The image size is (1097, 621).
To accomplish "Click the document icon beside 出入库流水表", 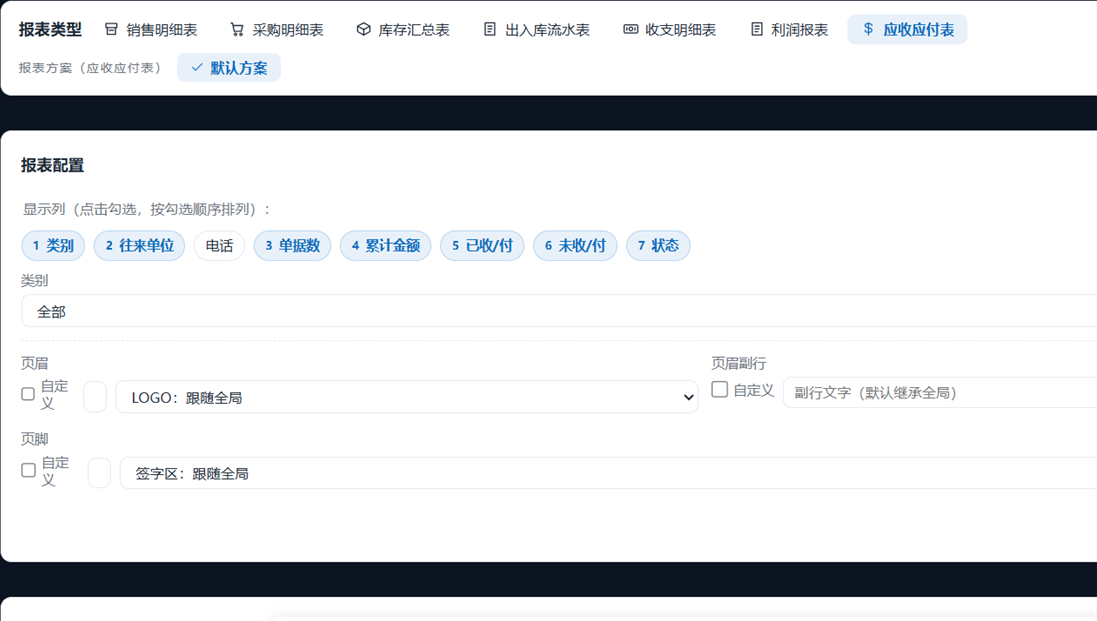I will click(490, 29).
